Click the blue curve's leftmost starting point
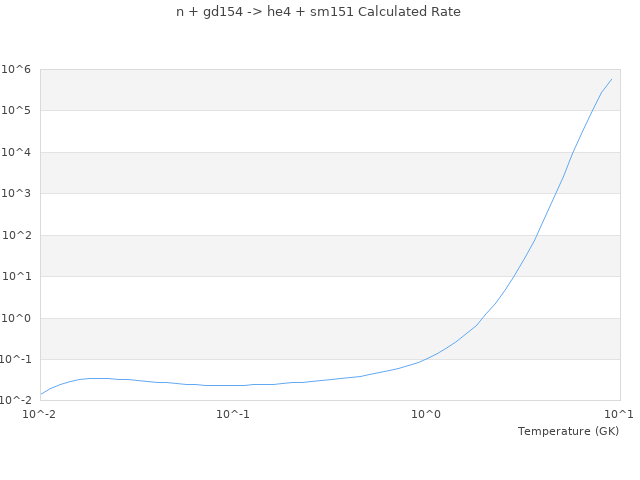Viewport: 640px width, 480px height. pos(41,394)
